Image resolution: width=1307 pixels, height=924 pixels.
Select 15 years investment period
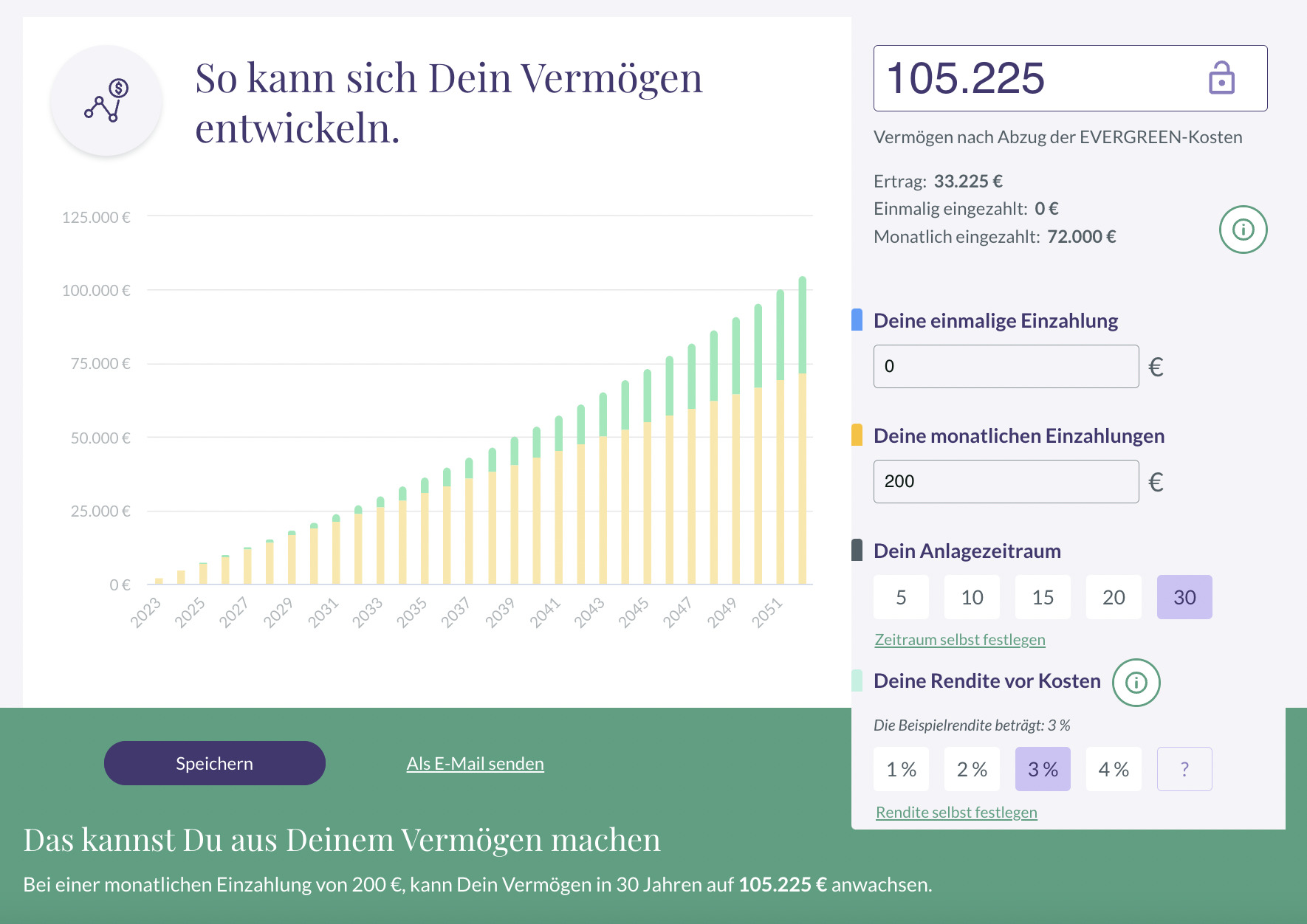[1043, 597]
